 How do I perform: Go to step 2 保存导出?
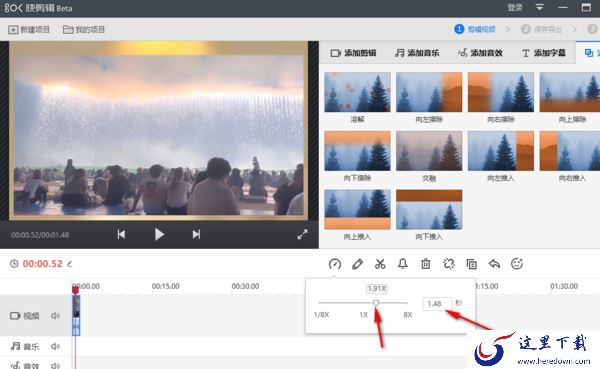541,29
